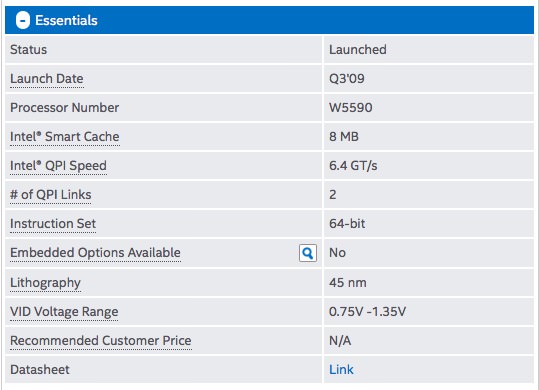Click the Instruction Set label

[x=53, y=224]
